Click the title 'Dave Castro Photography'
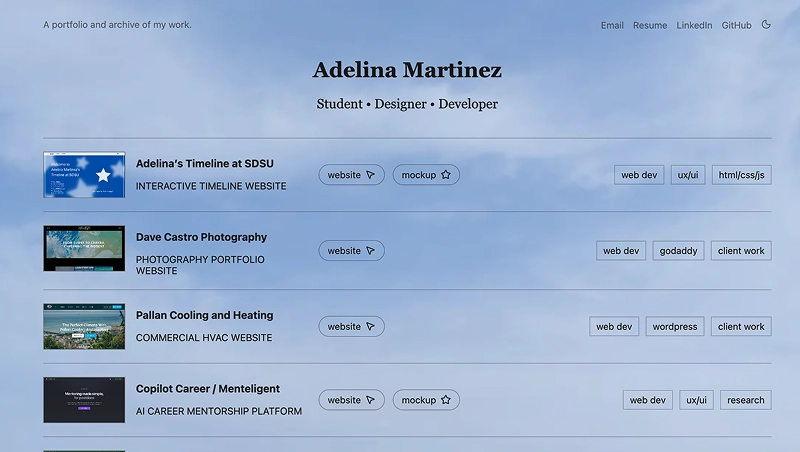 tap(201, 237)
